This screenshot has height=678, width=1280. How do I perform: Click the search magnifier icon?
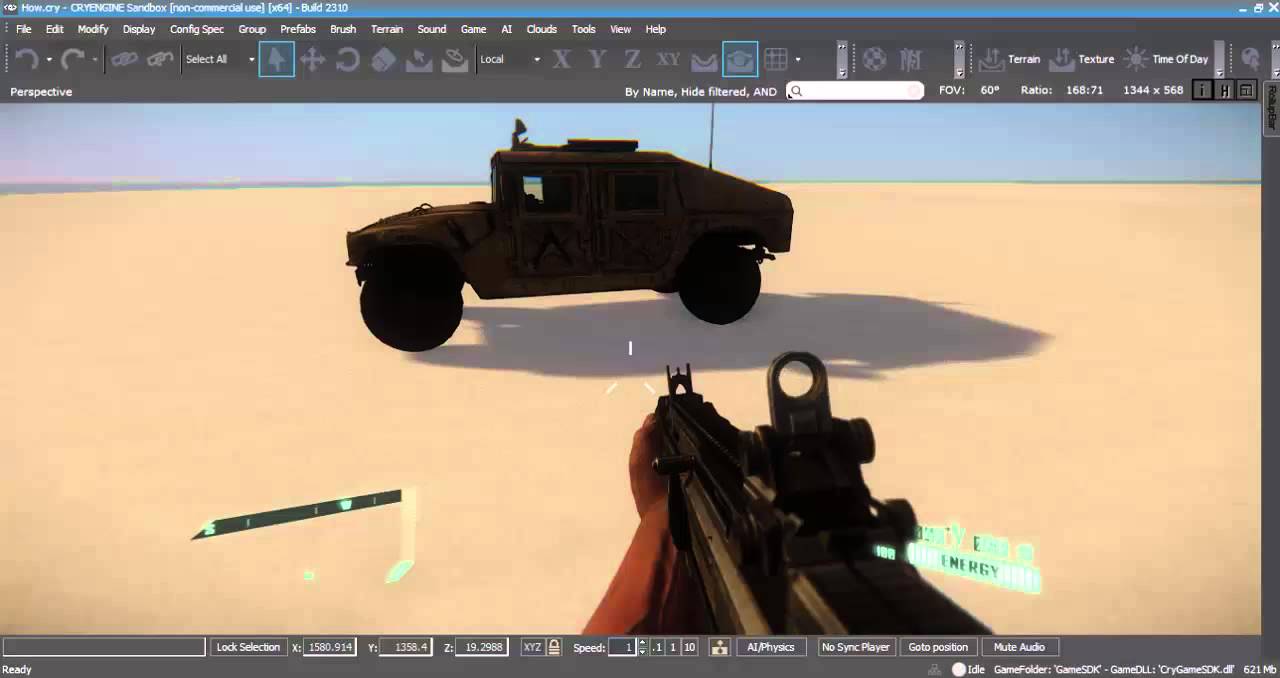pos(797,91)
